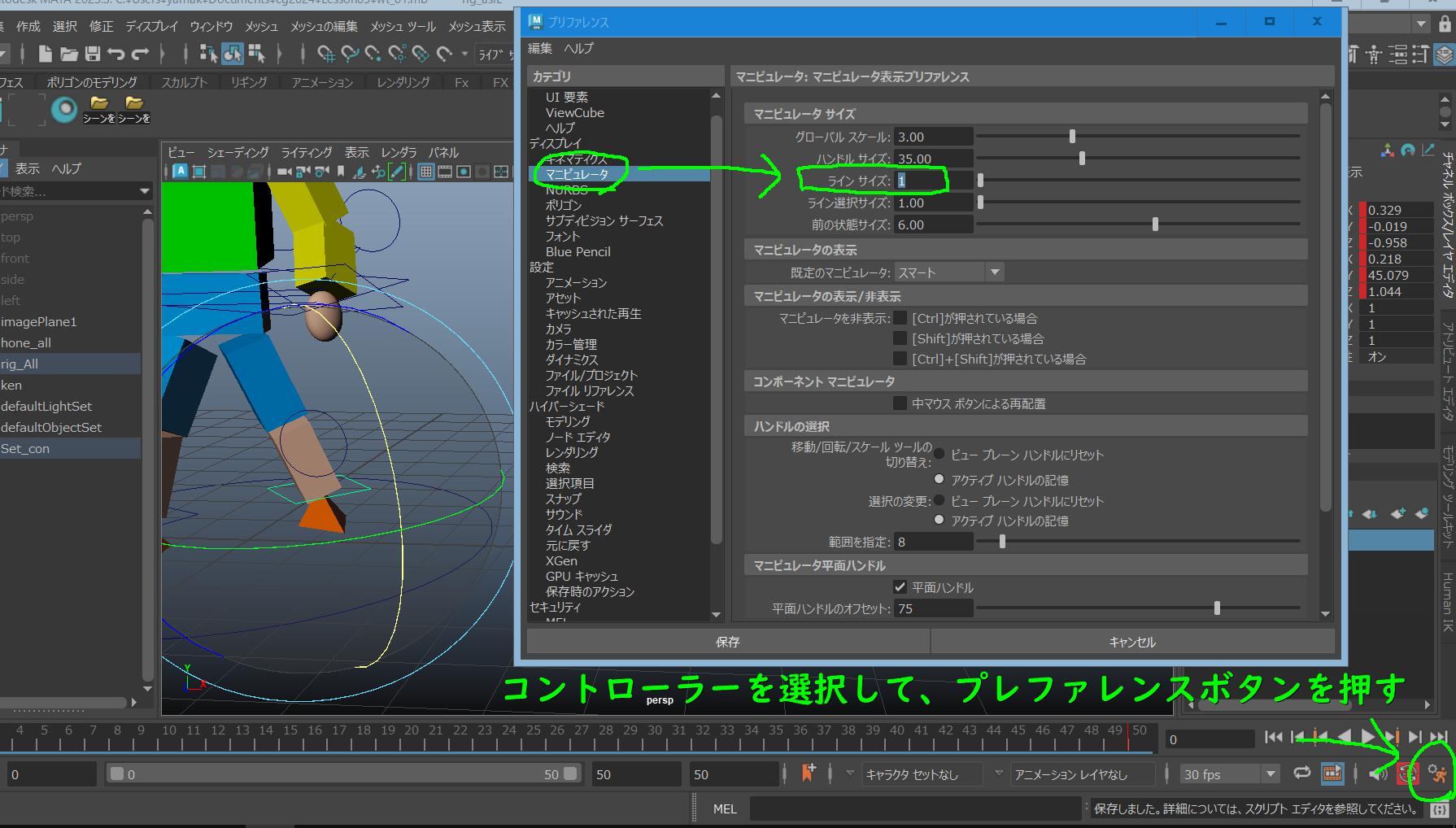Click the 保存 button in Preferences

click(728, 642)
